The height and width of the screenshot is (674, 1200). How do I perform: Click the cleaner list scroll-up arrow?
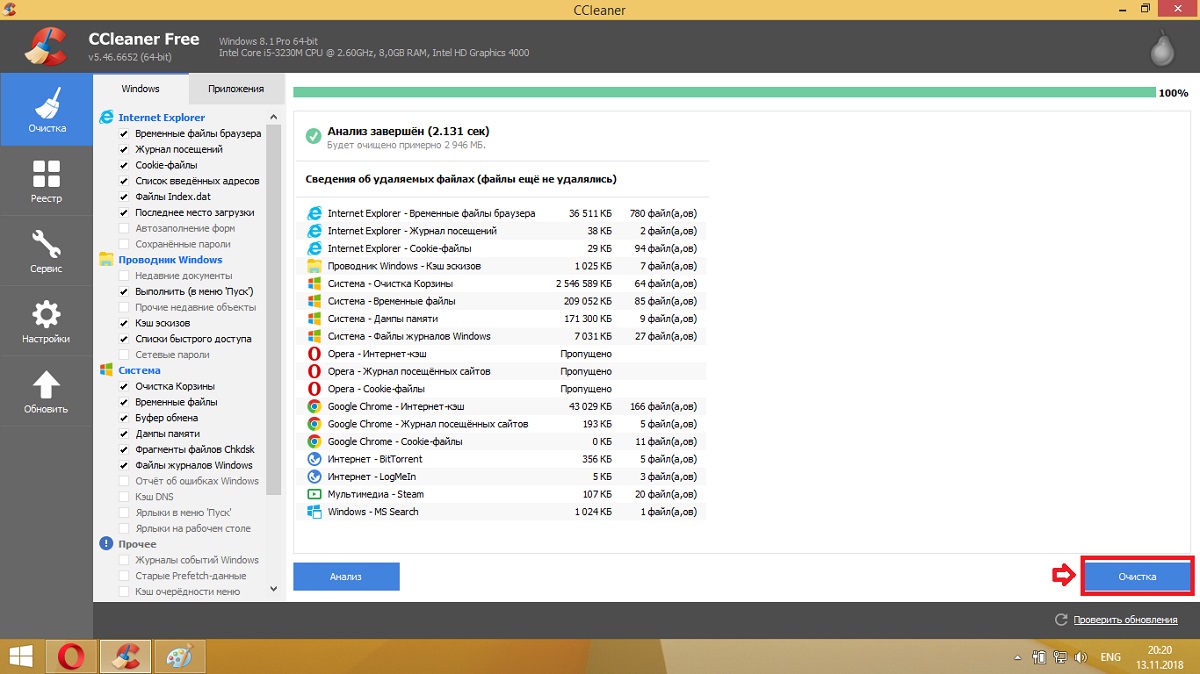(275, 117)
